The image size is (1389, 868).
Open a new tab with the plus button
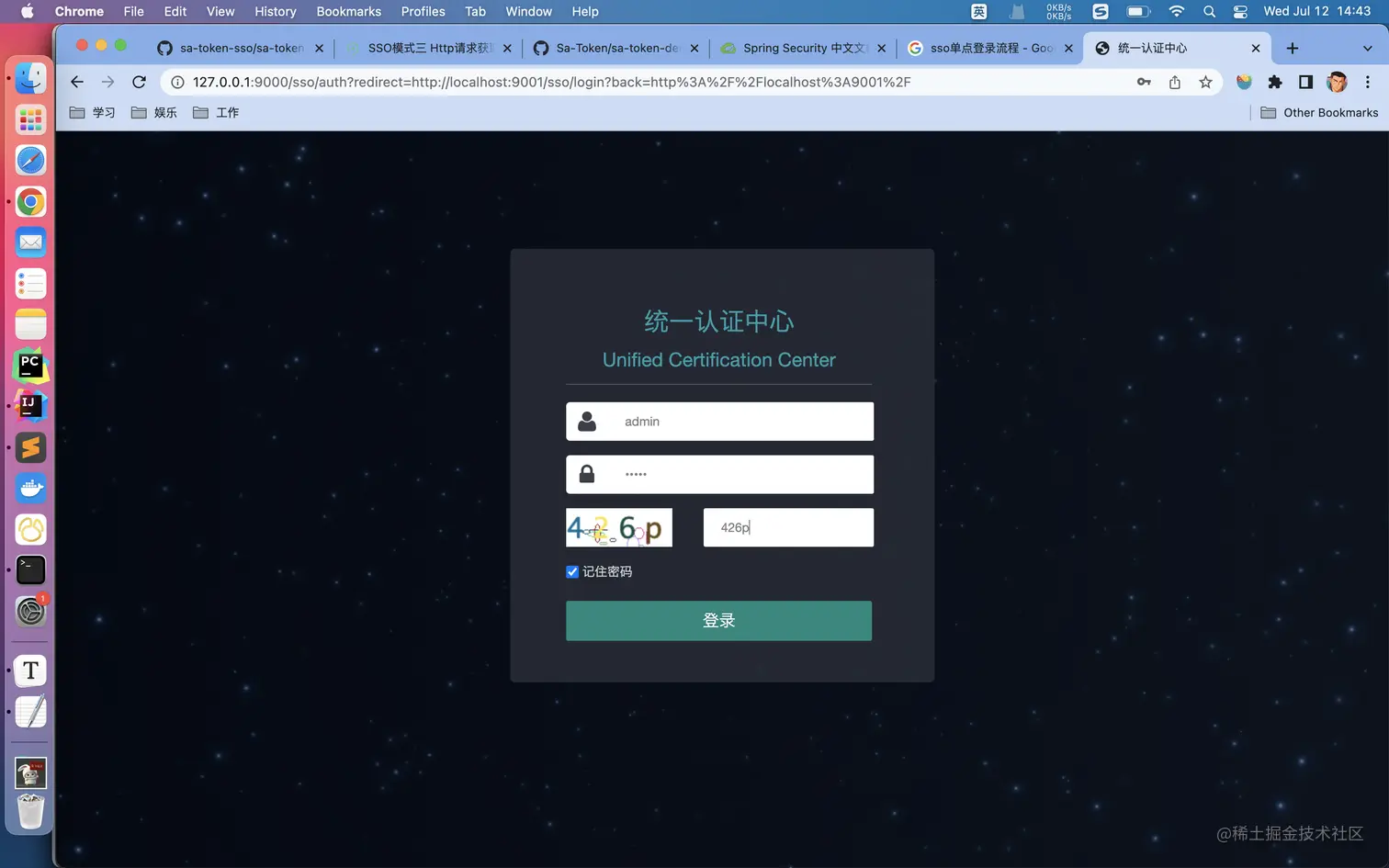(1292, 48)
